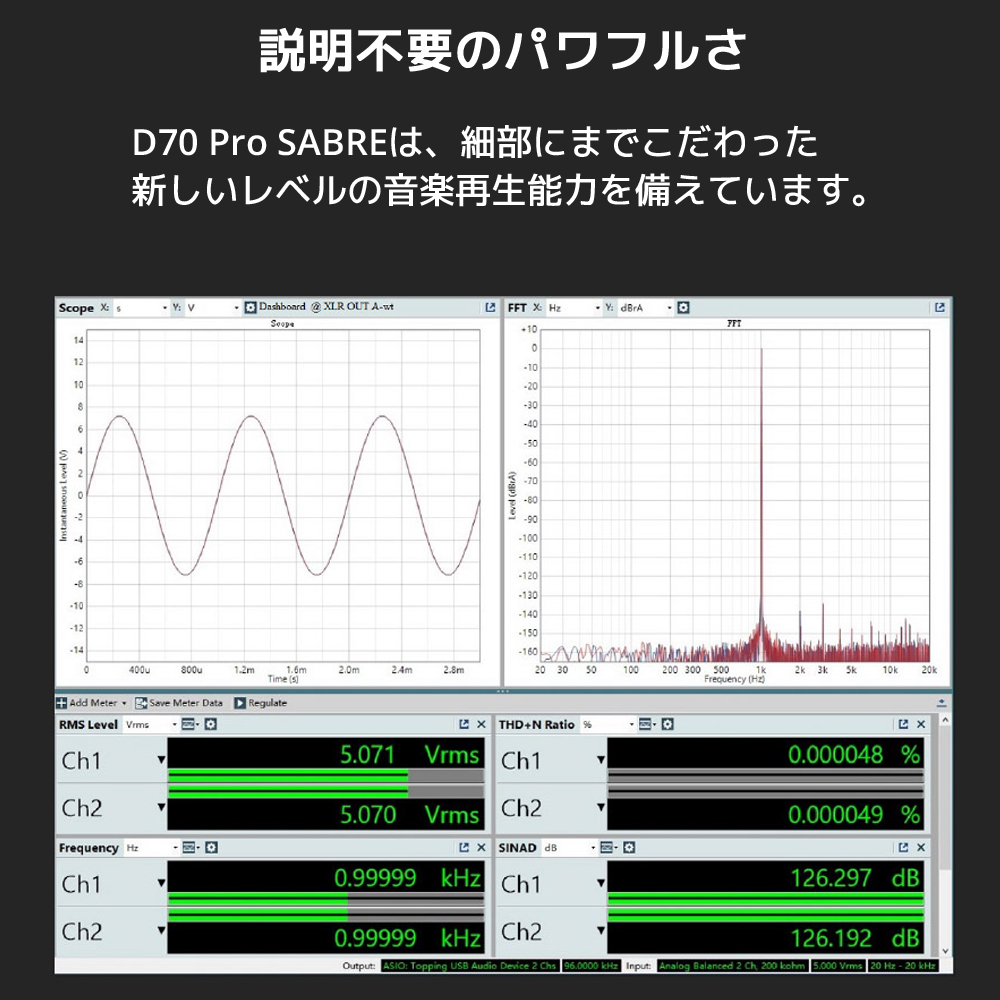Open THD+N Ratio percent unit dropdown

[x=608, y=724]
